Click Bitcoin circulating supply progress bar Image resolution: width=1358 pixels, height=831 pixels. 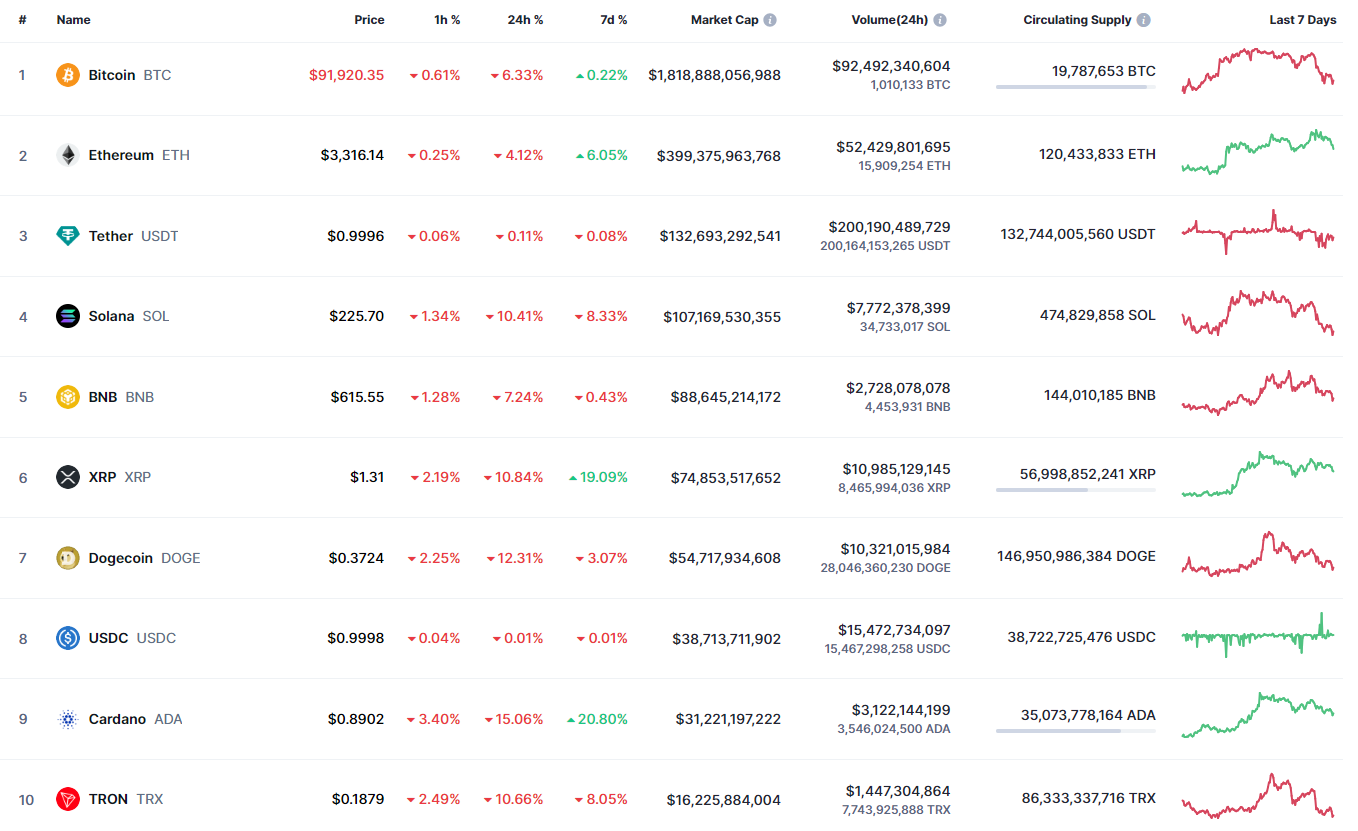[1075, 87]
